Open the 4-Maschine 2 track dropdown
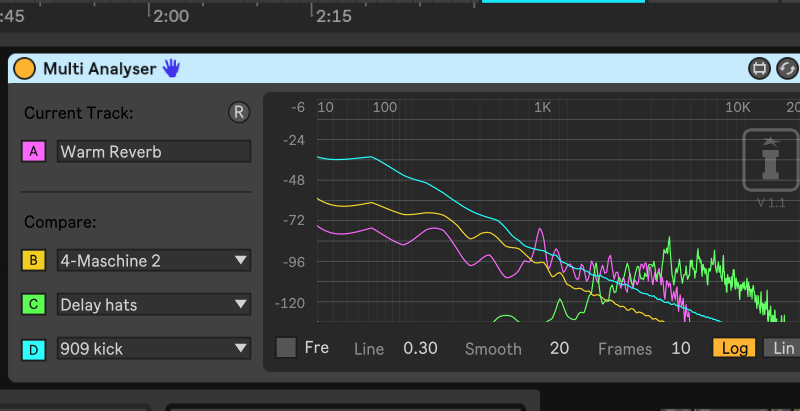800x411 pixels. click(153, 261)
